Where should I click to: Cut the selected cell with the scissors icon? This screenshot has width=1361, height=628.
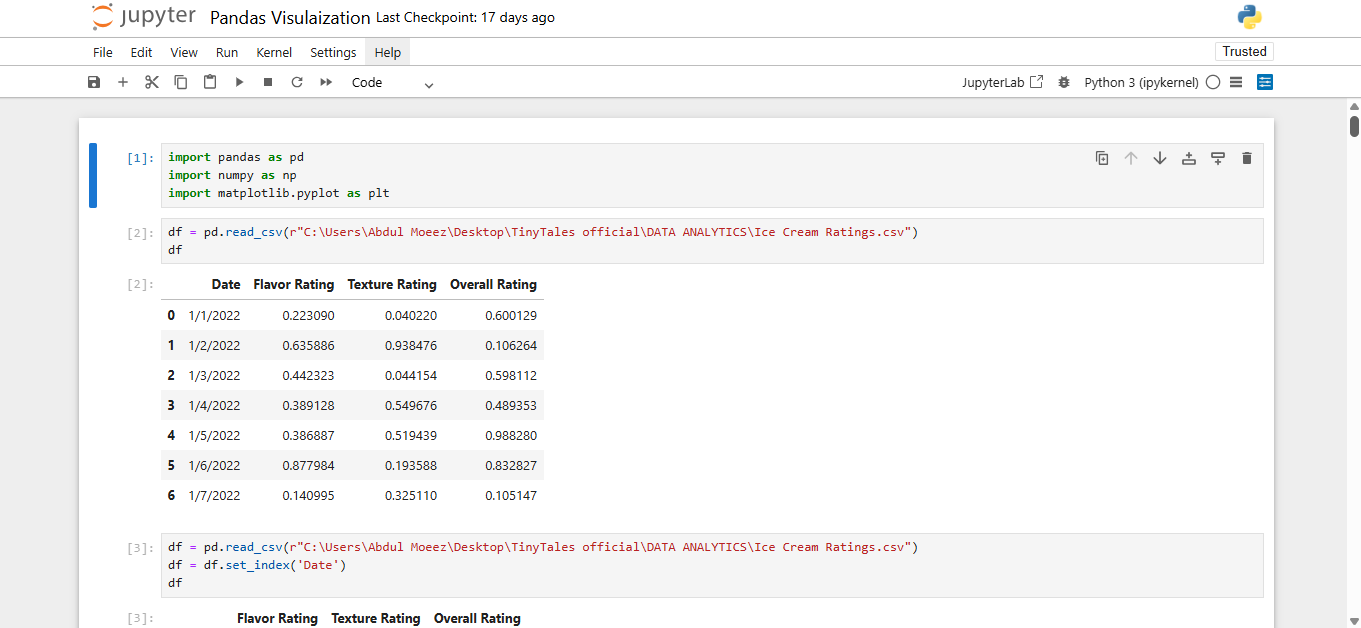click(152, 82)
